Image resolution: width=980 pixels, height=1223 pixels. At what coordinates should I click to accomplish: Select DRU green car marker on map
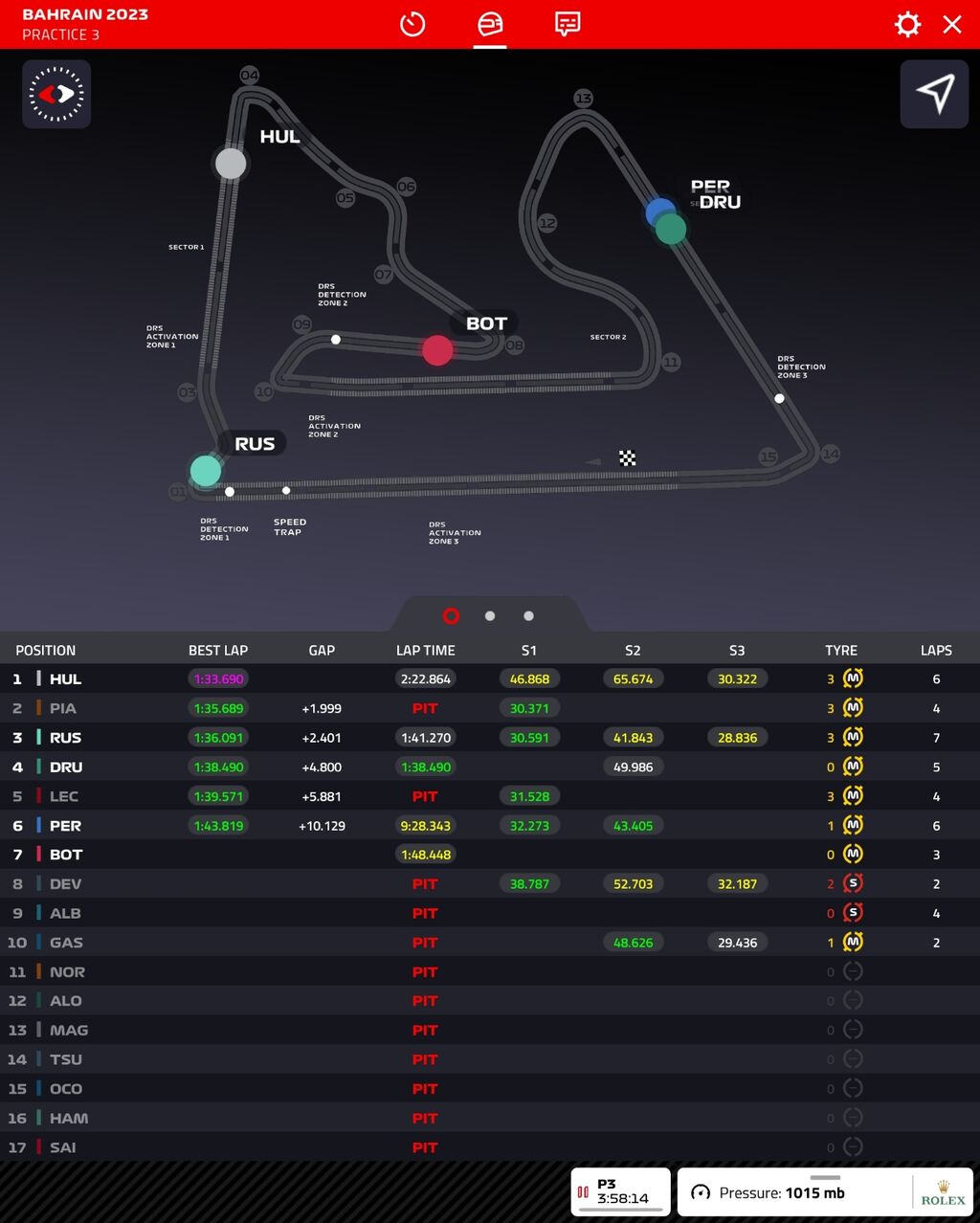tap(671, 229)
